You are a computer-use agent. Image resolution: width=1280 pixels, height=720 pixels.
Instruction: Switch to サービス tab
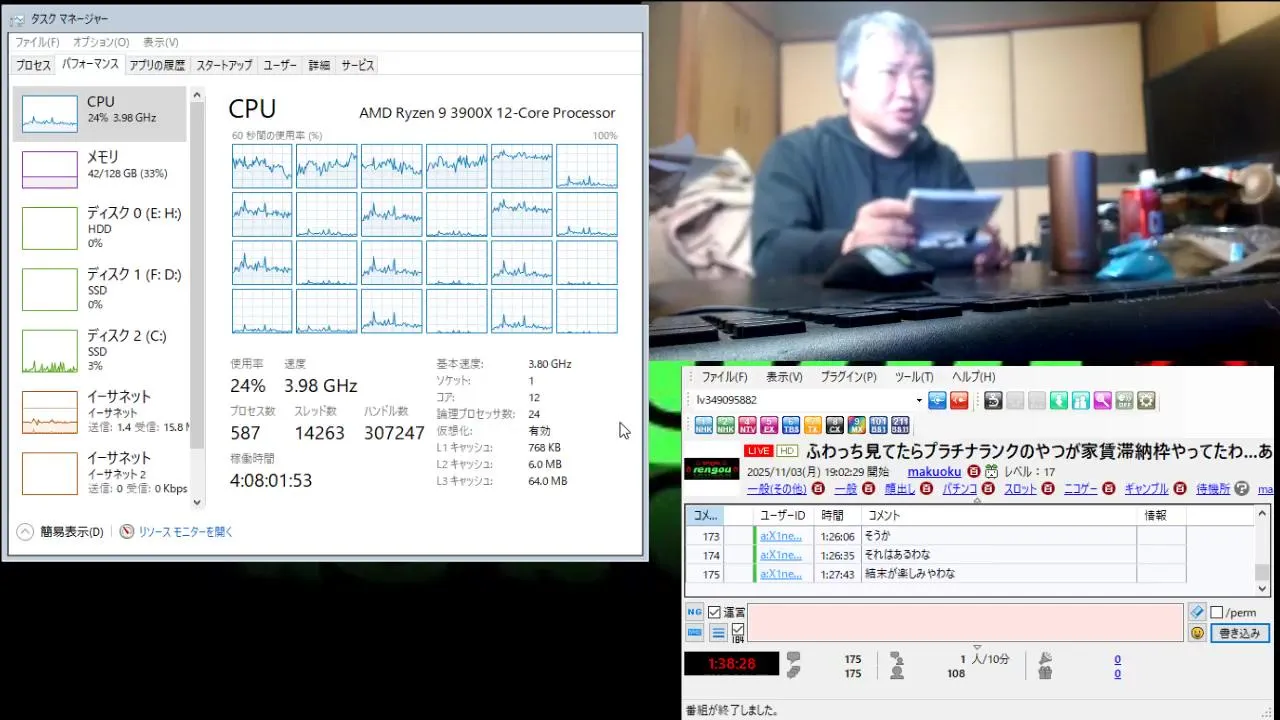click(x=358, y=65)
